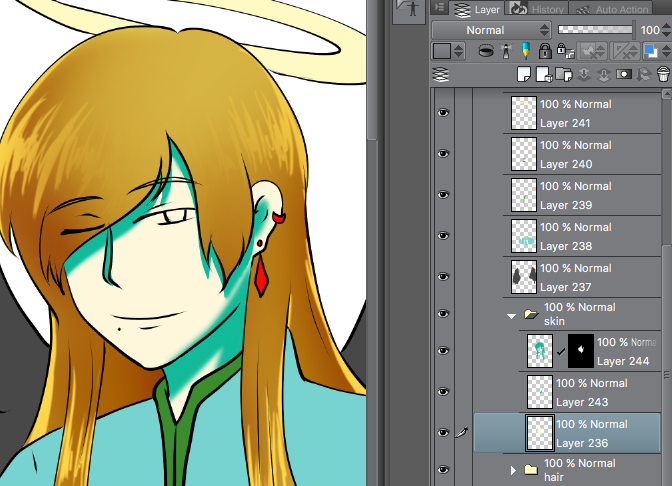Click the change layer color icon
This screenshot has height=486, width=672.
[x=651, y=51]
